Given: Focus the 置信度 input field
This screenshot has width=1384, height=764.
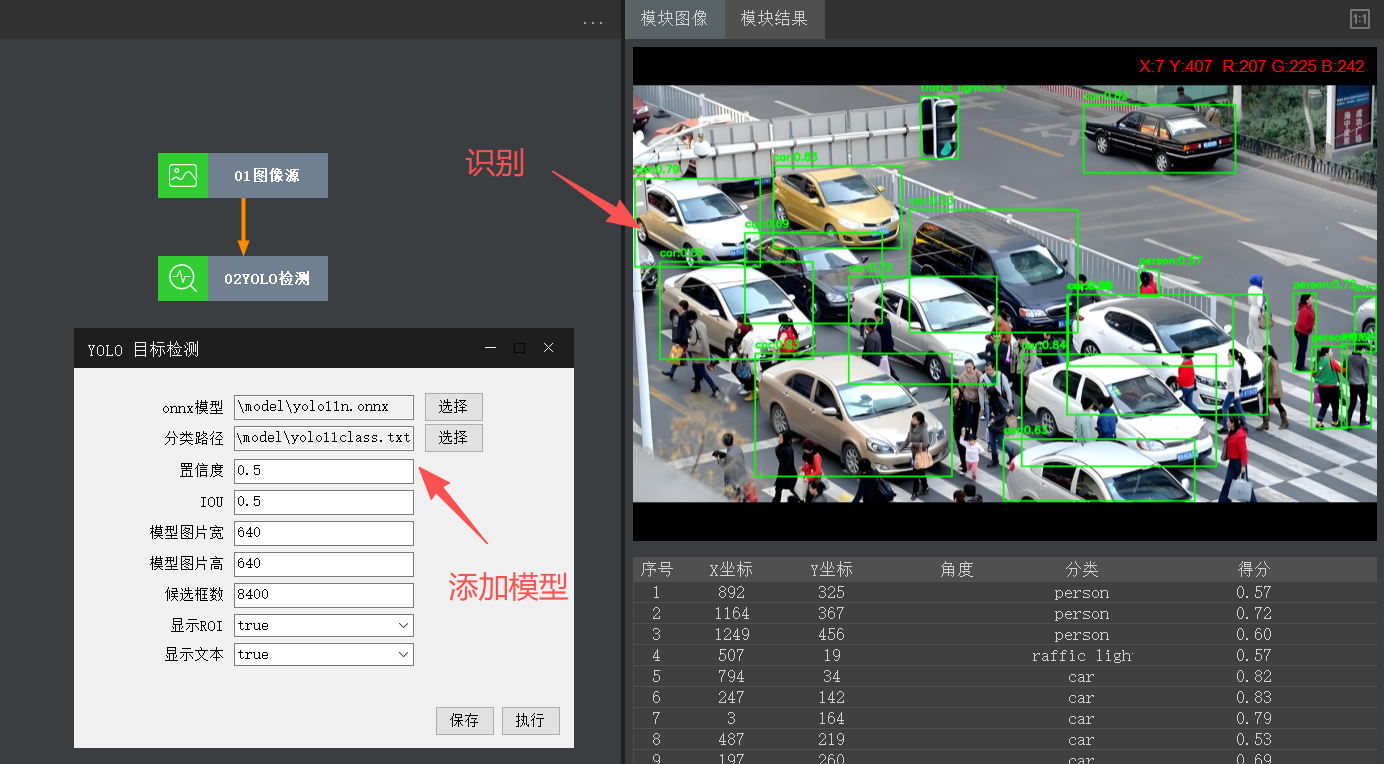Looking at the screenshot, I should tap(324, 470).
